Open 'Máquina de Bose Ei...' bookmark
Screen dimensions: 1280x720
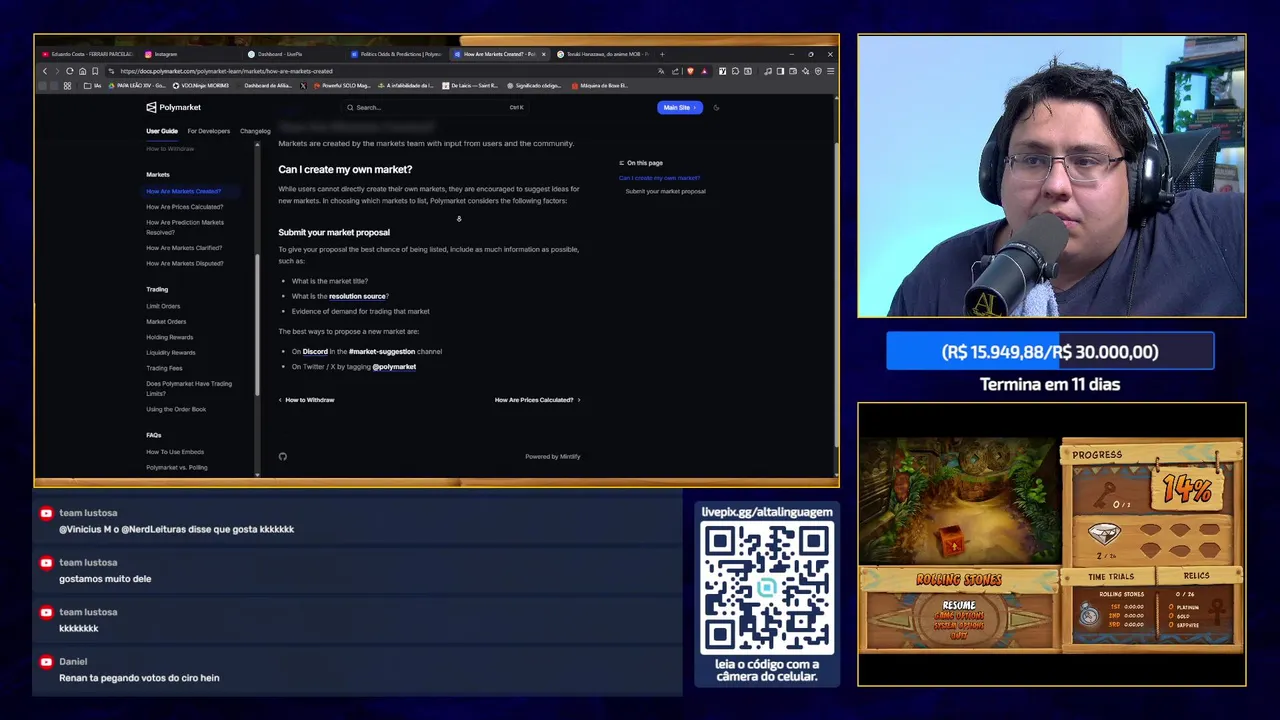coord(600,86)
